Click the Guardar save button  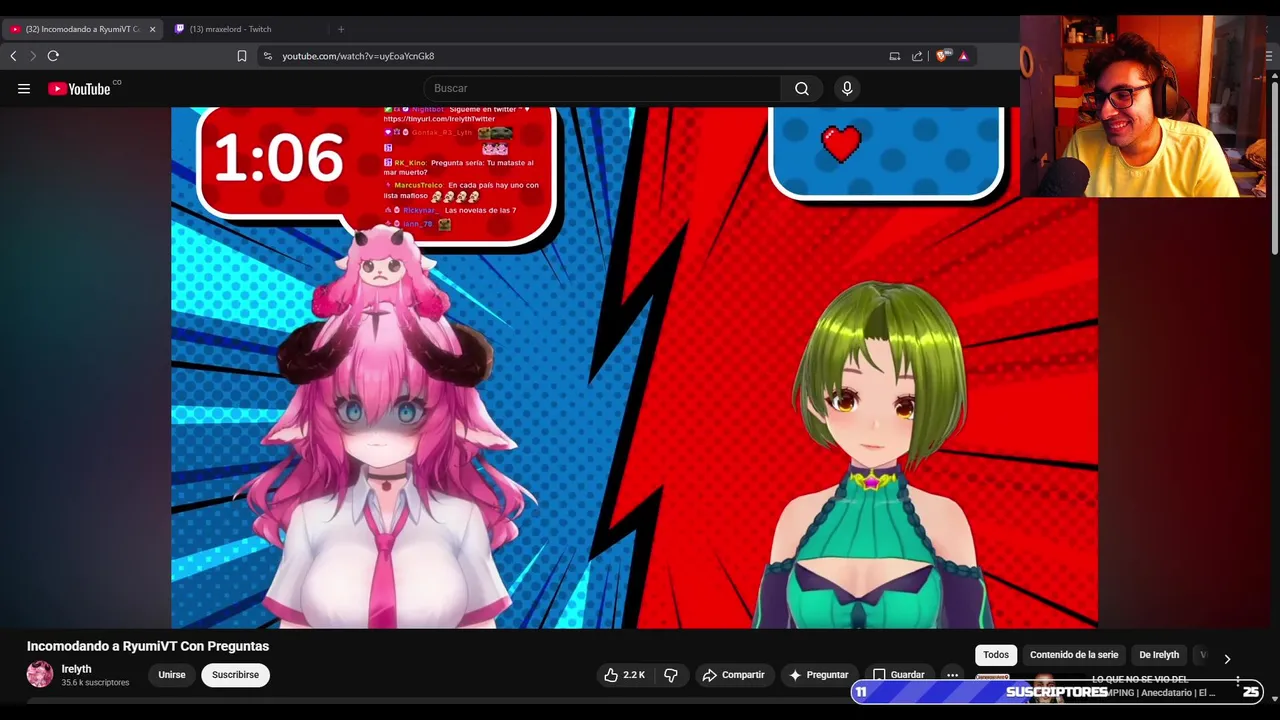pyautogui.click(x=898, y=675)
